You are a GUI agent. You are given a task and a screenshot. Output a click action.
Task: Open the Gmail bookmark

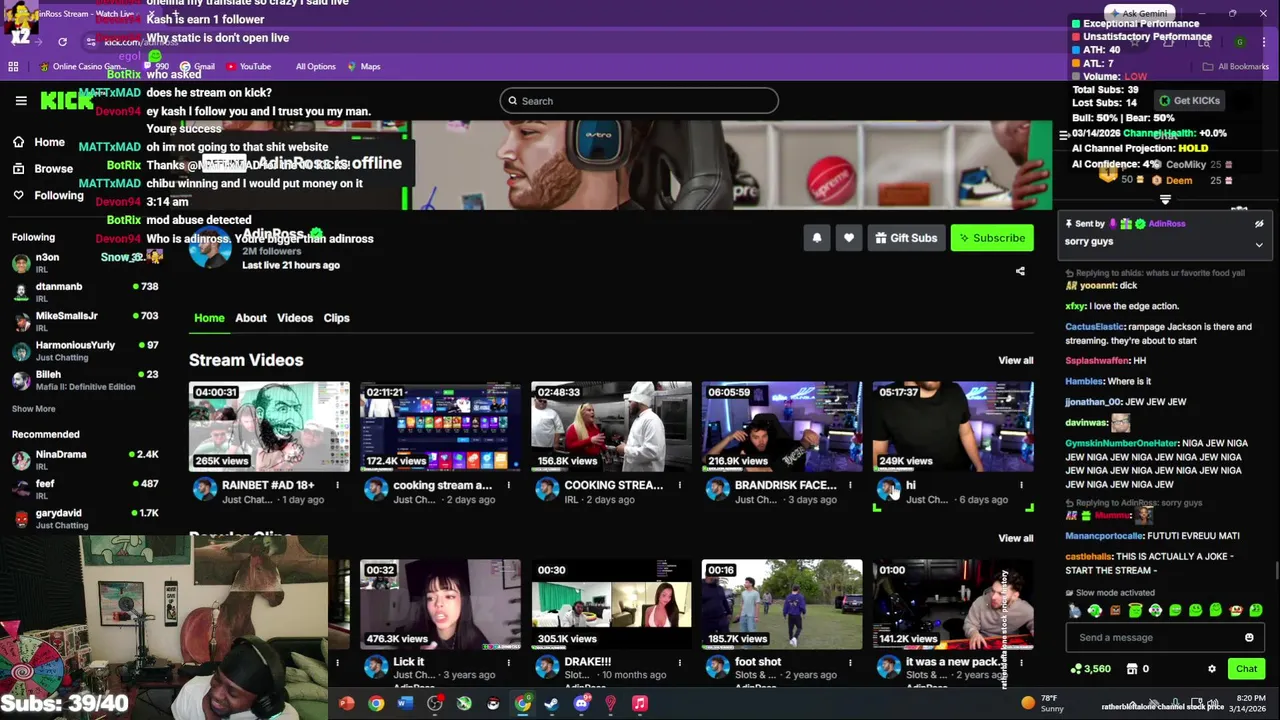pos(198,67)
